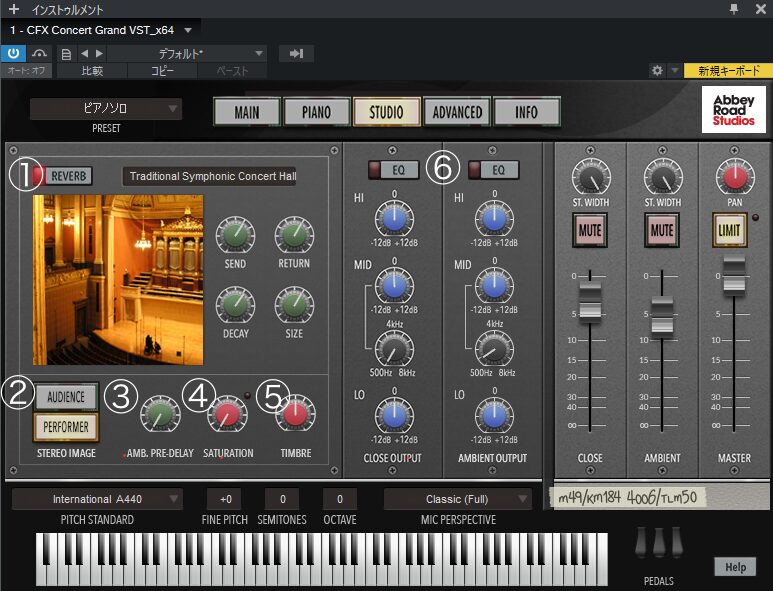Switch to the PIANO tab
The height and width of the screenshot is (591, 773).
pos(316,112)
